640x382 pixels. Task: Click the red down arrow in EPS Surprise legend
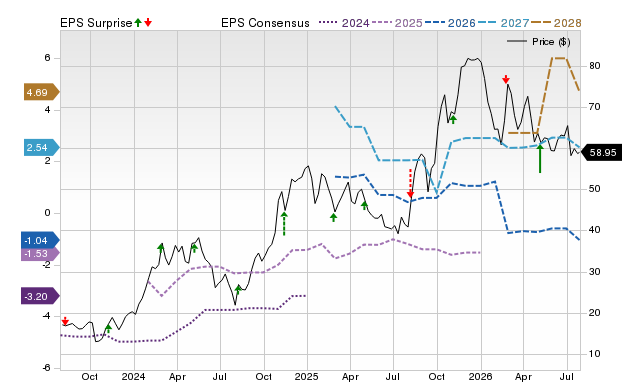[148, 23]
